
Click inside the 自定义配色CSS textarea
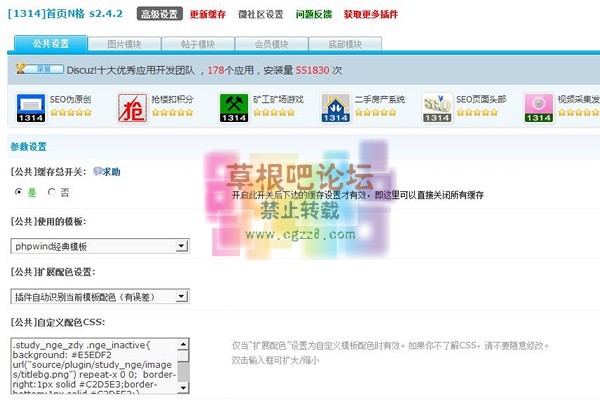click(95, 366)
